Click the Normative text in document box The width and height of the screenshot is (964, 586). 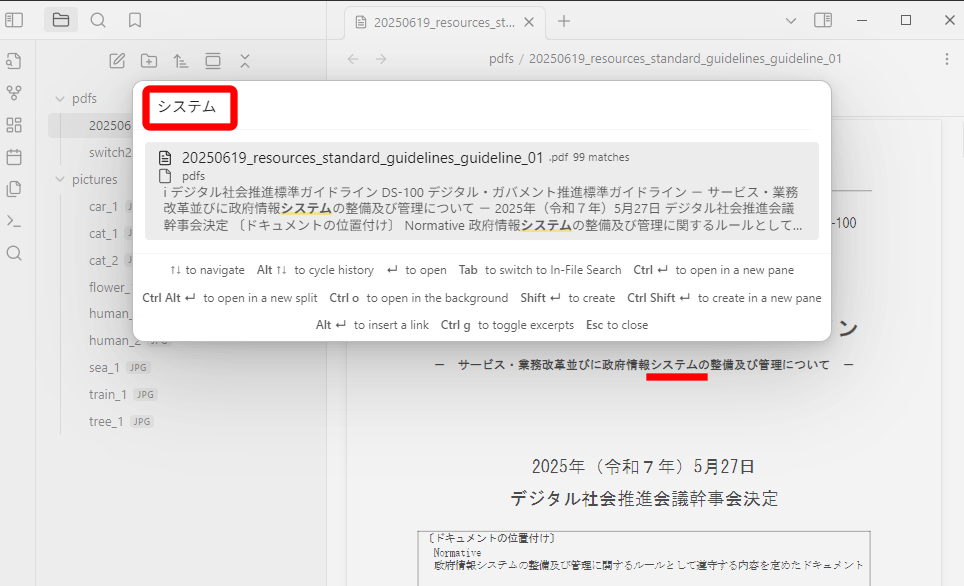[x=457, y=552]
